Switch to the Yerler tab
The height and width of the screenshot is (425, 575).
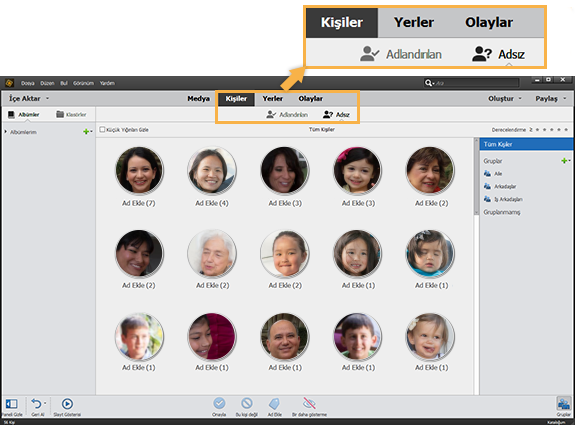pyautogui.click(x=272, y=99)
